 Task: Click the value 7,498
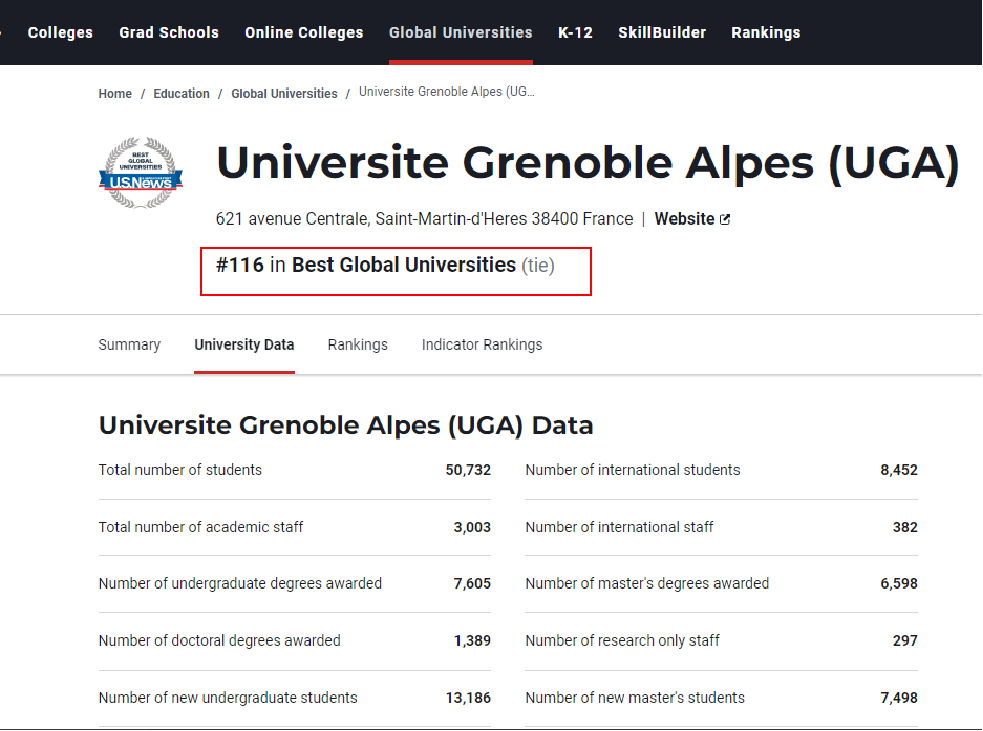pos(899,698)
